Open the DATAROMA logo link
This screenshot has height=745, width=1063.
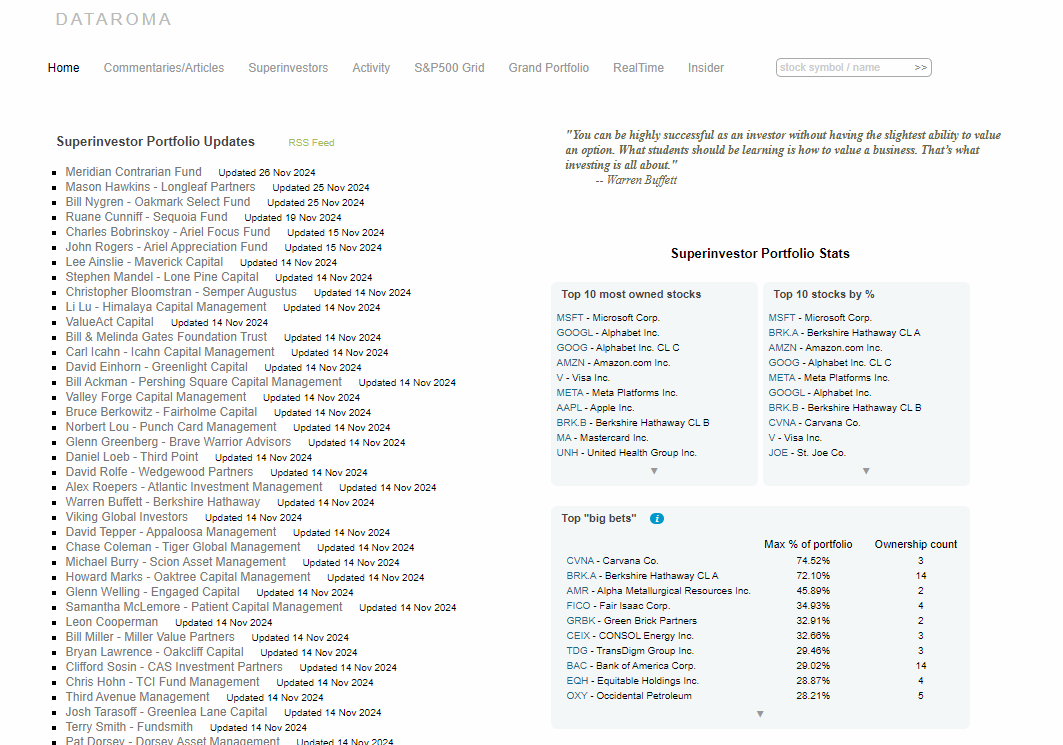pyautogui.click(x=114, y=20)
